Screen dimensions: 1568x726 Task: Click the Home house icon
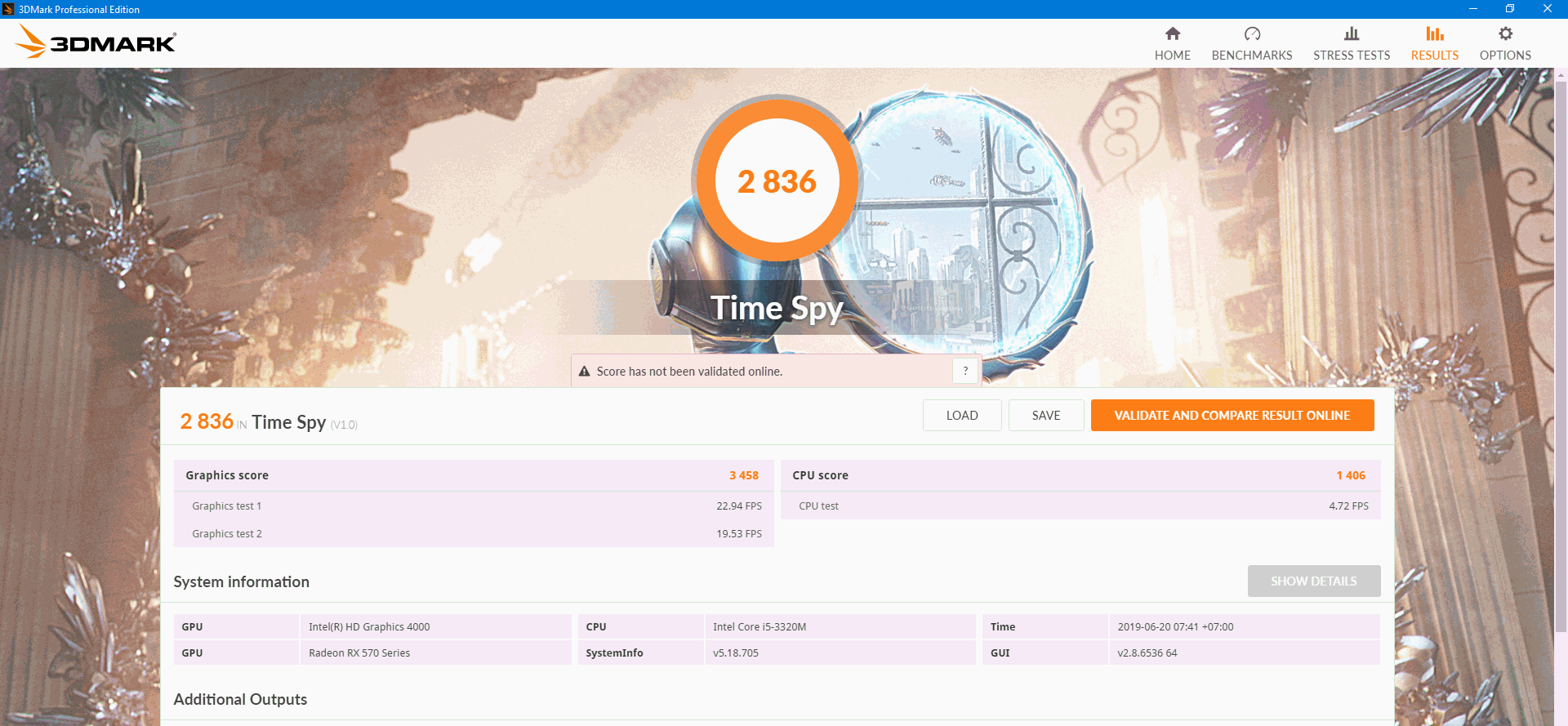(x=1172, y=33)
